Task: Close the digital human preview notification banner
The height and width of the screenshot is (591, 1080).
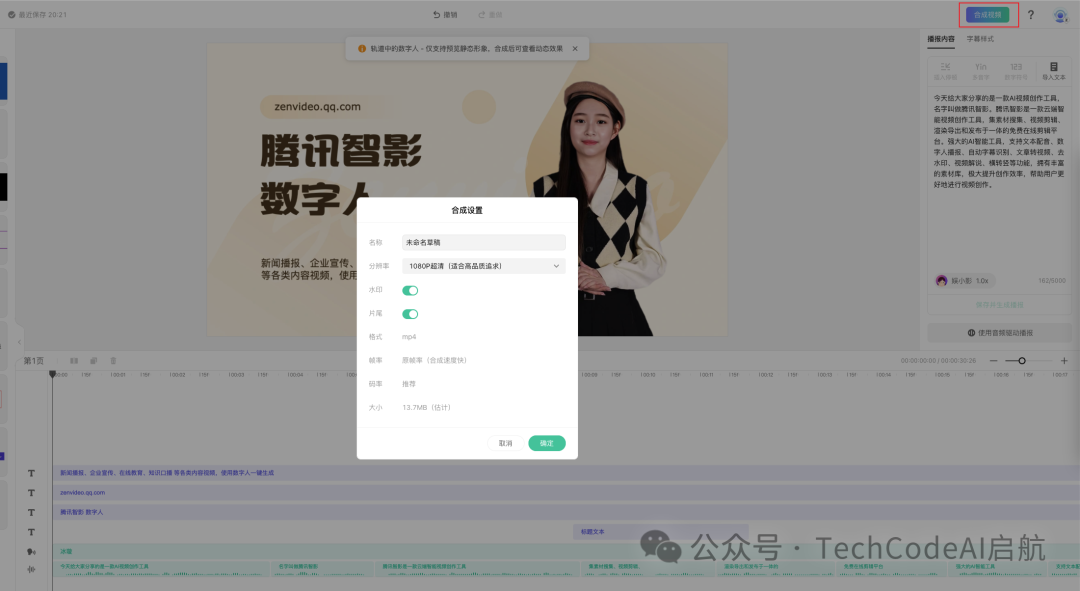Action: pyautogui.click(x=575, y=48)
